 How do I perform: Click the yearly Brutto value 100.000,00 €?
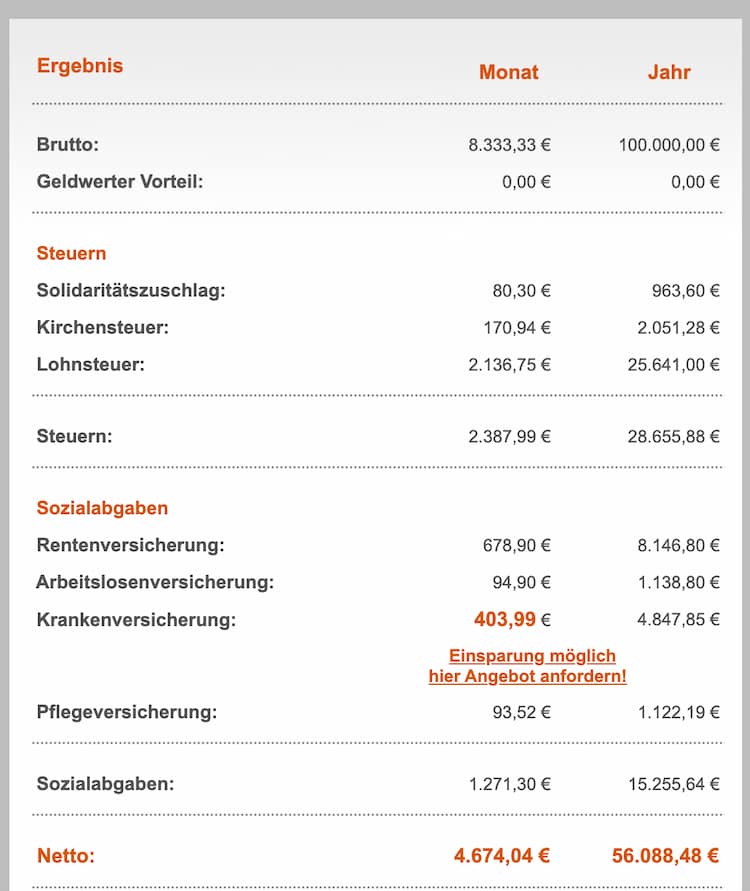(669, 144)
